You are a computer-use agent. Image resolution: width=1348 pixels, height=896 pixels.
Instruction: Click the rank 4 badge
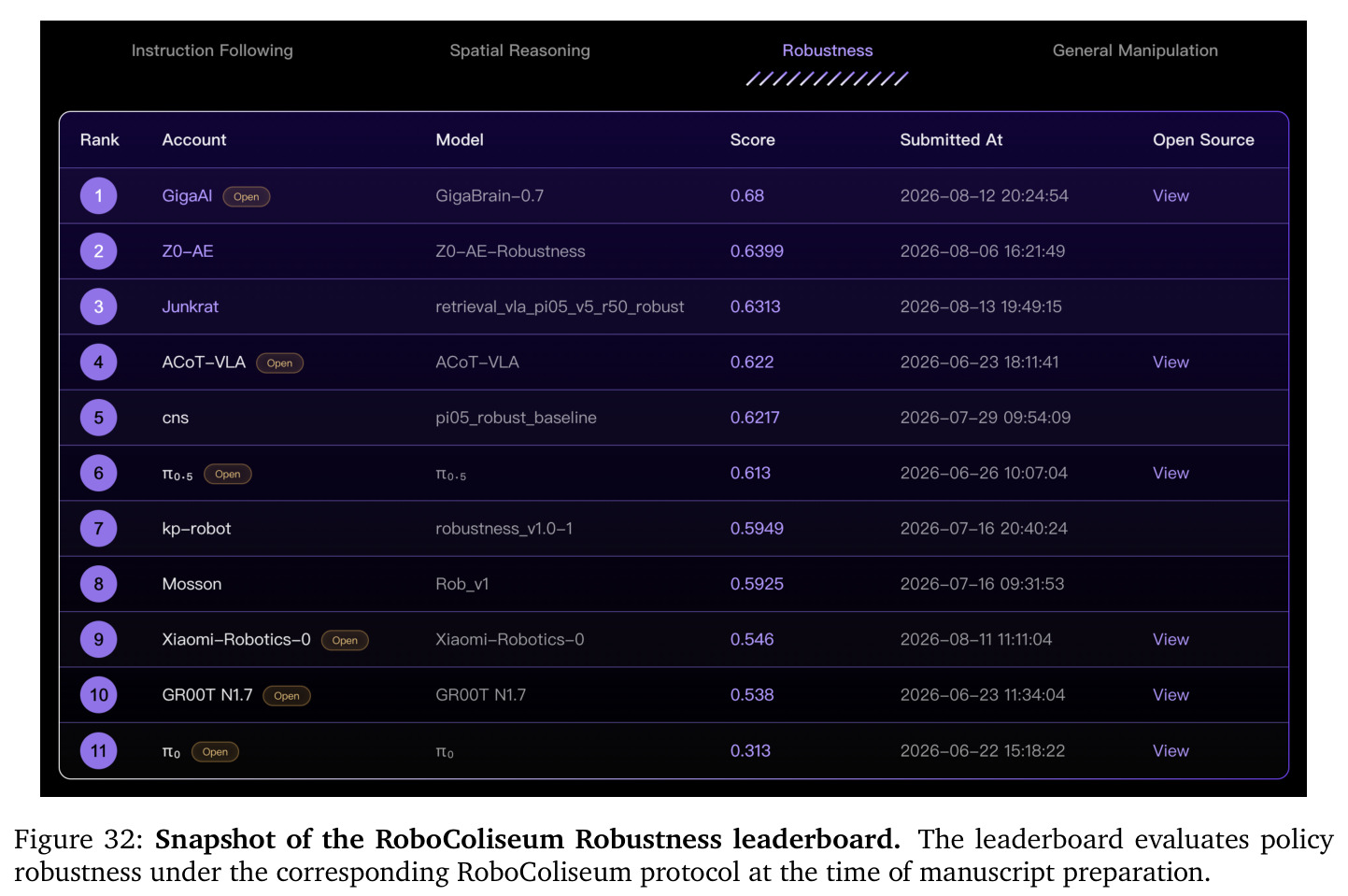tap(98, 363)
